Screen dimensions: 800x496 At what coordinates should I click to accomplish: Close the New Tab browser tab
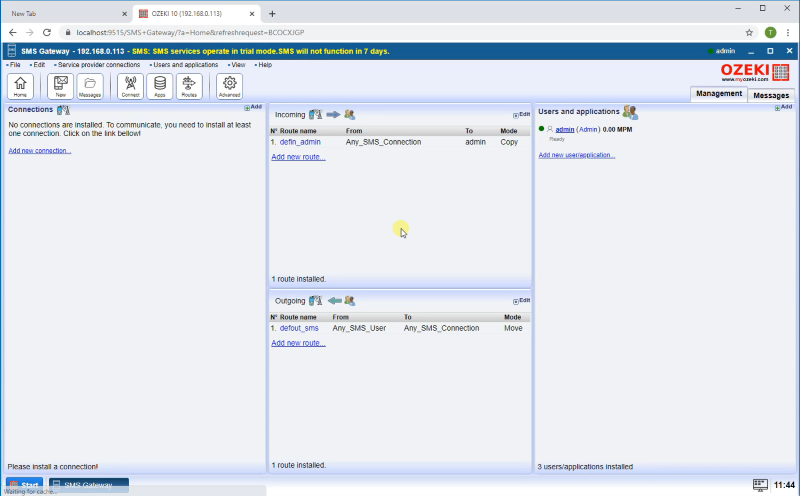click(124, 14)
